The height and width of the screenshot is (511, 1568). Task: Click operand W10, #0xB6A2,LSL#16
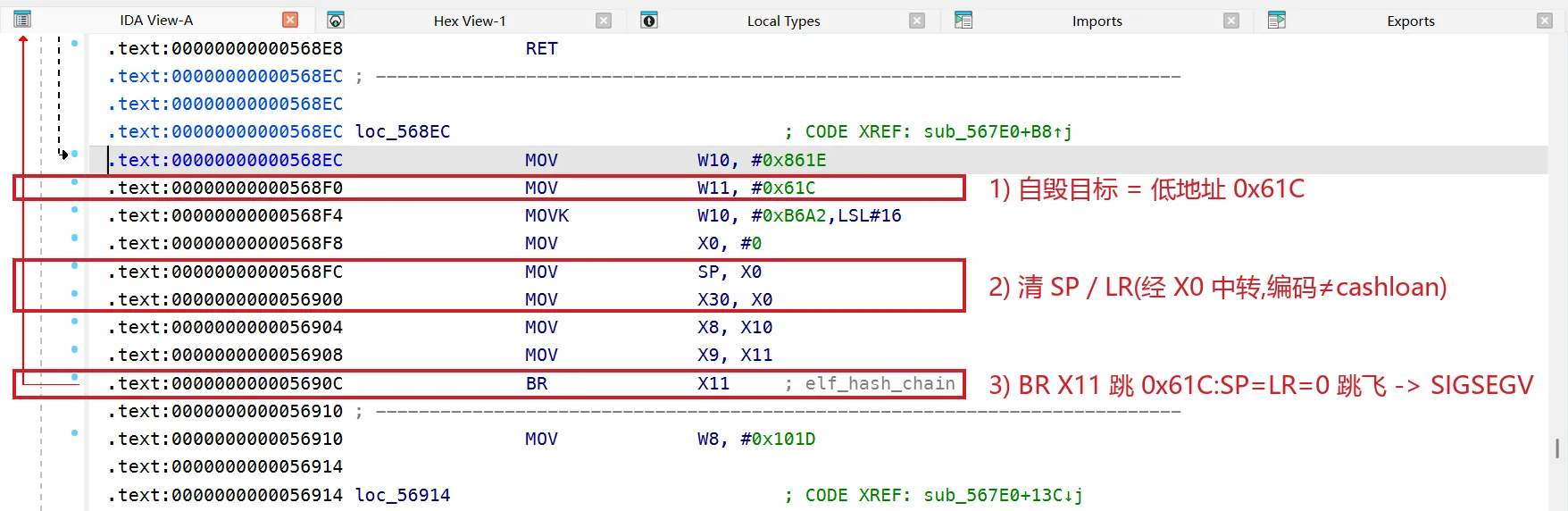[x=799, y=216]
